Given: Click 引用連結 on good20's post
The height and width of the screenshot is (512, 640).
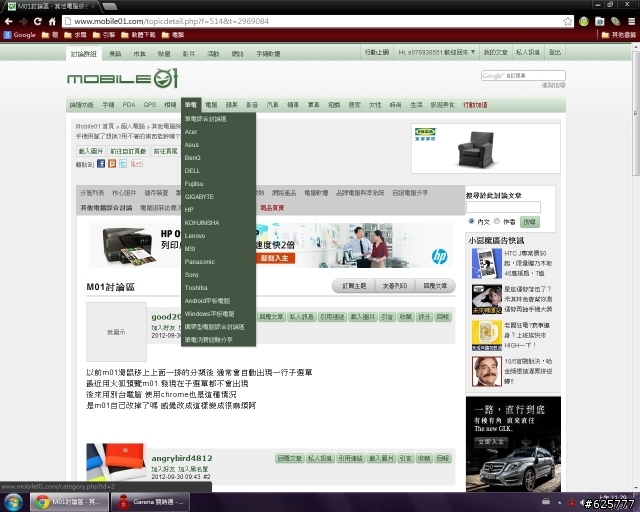Looking at the screenshot, I should [332, 317].
